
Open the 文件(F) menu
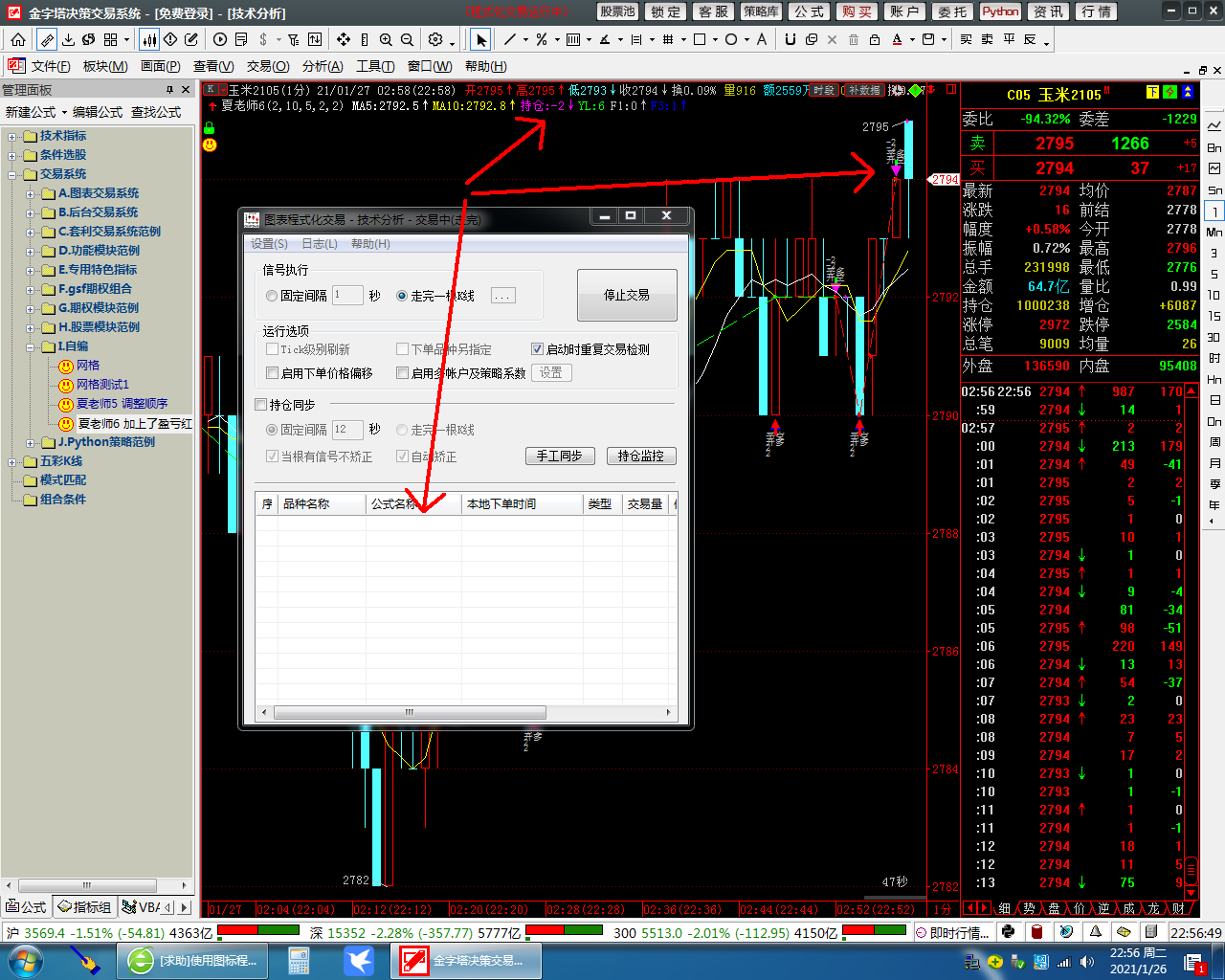(x=51, y=66)
